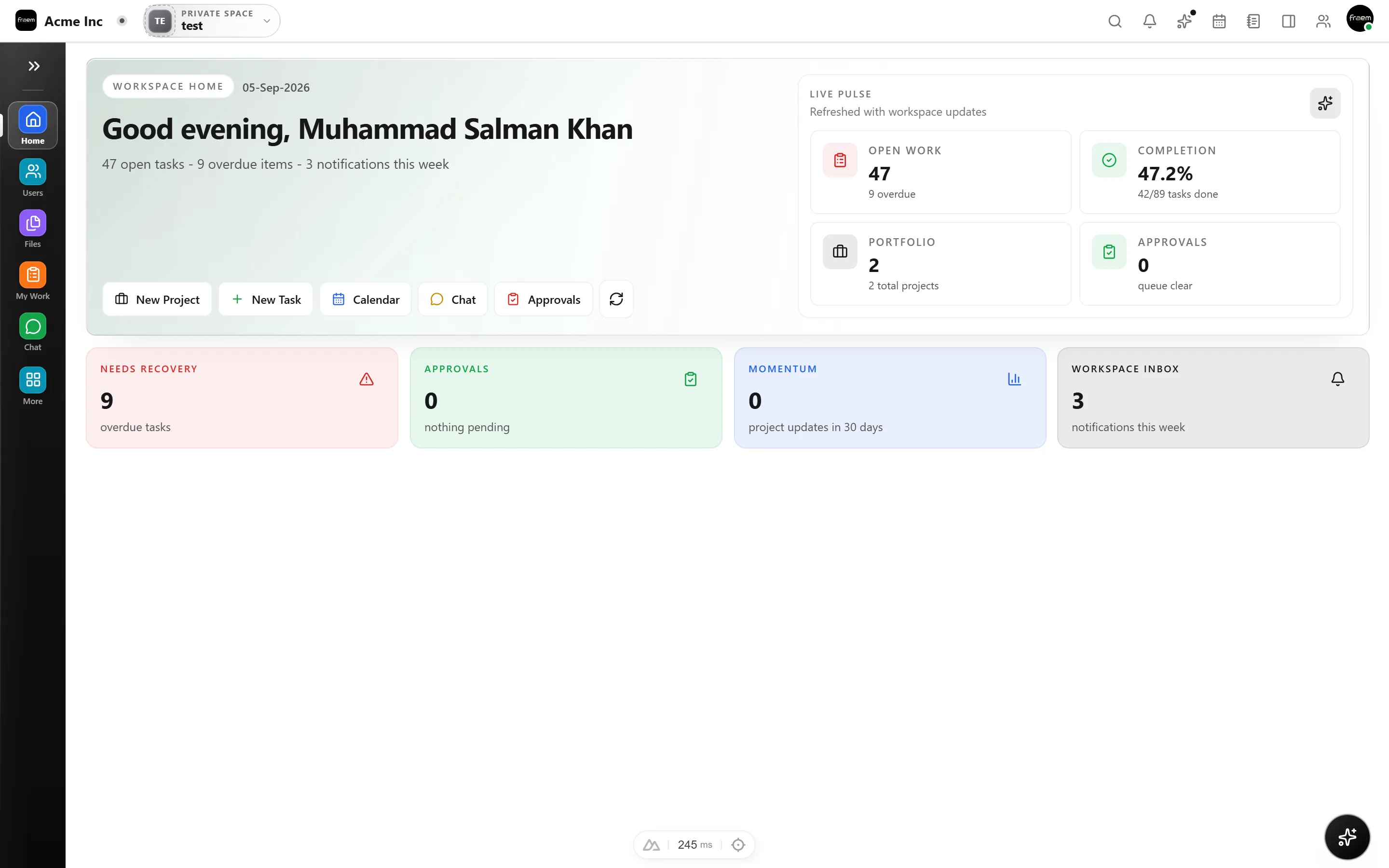Open Live Pulse Approvals queue clear card
Image resolution: width=1389 pixels, height=868 pixels.
pos(1210,263)
